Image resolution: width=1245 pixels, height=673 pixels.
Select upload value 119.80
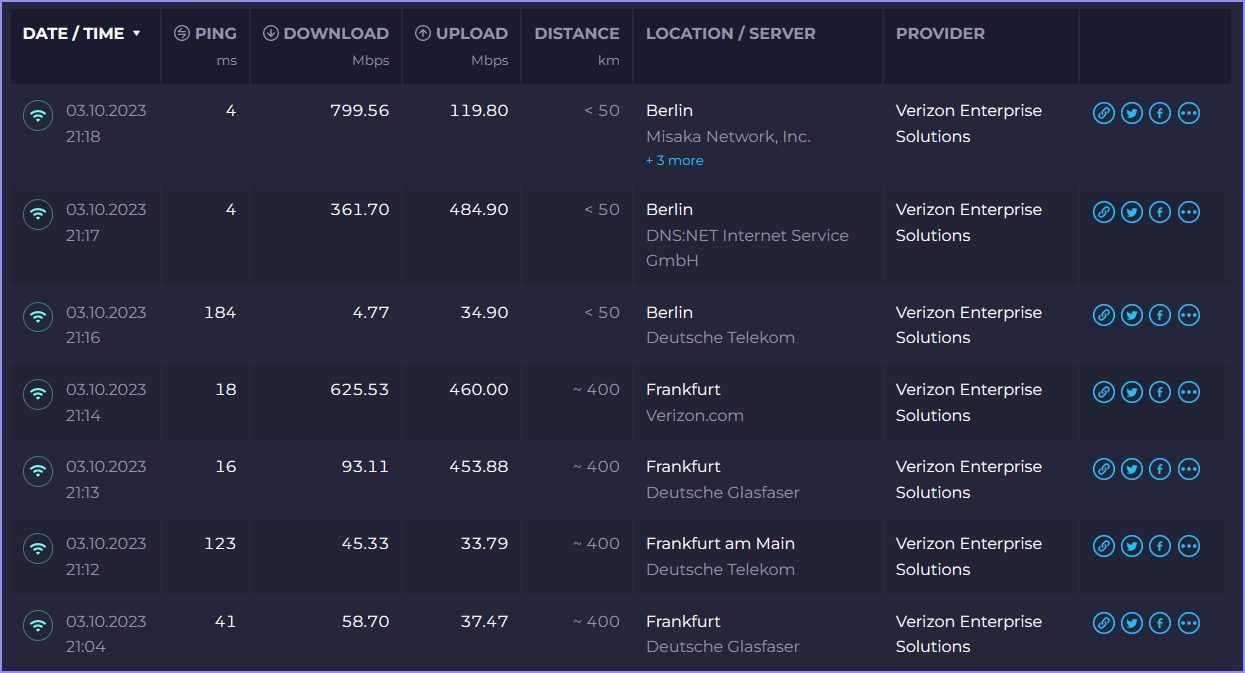pyautogui.click(x=479, y=110)
